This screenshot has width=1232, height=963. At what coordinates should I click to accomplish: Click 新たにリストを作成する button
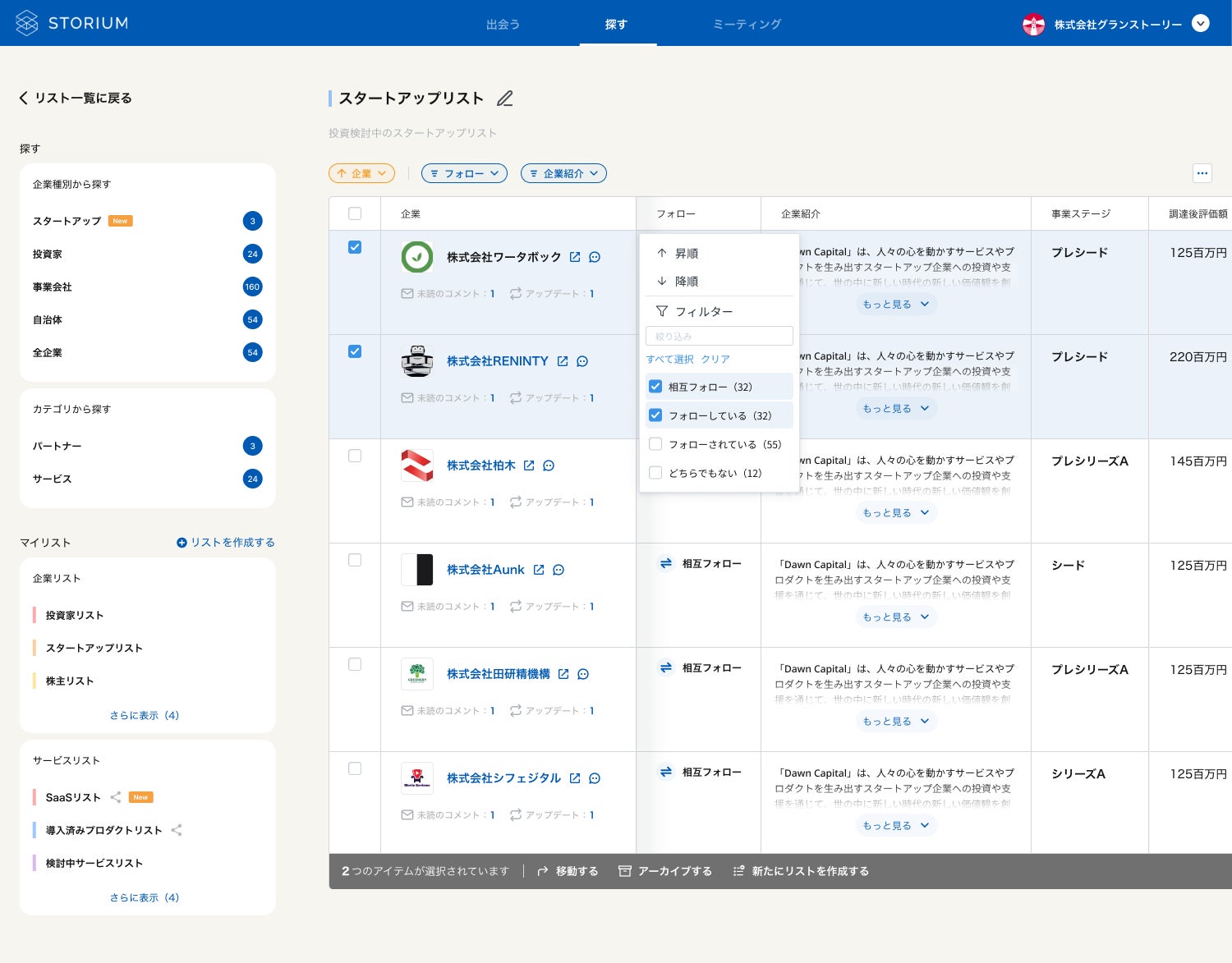click(801, 871)
